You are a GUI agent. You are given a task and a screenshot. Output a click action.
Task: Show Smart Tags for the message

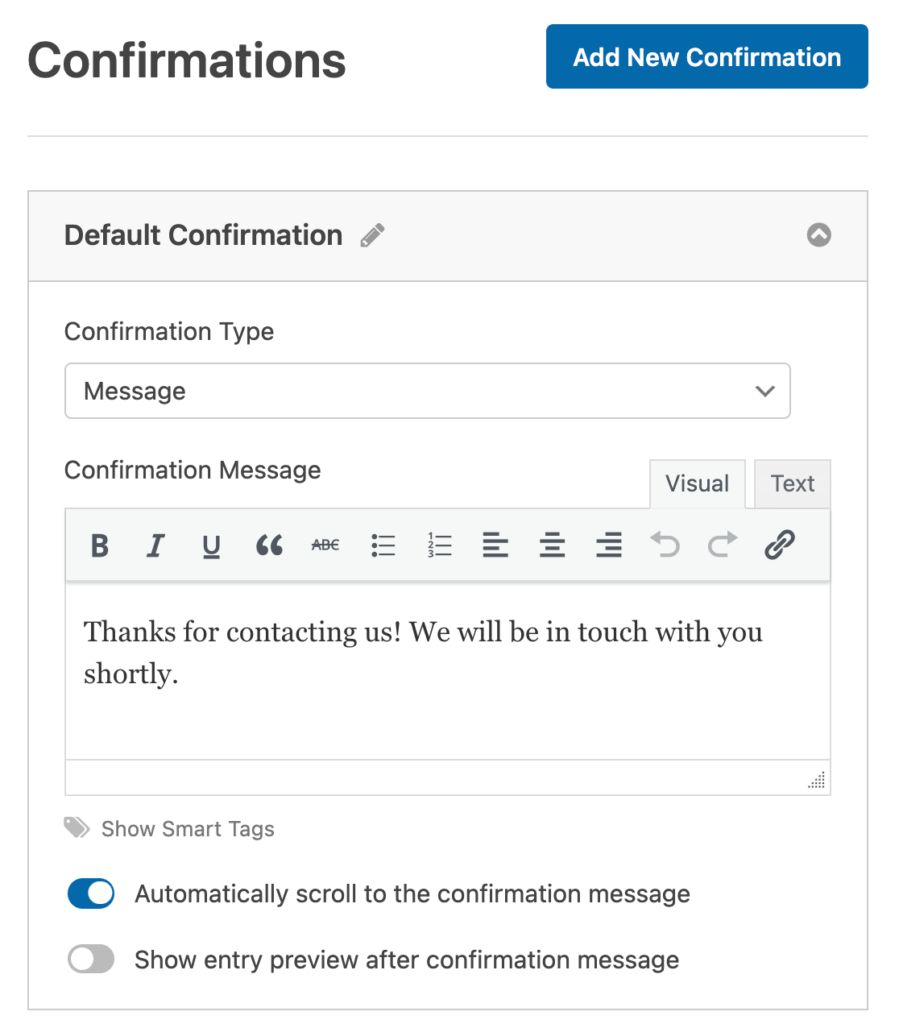tap(187, 828)
